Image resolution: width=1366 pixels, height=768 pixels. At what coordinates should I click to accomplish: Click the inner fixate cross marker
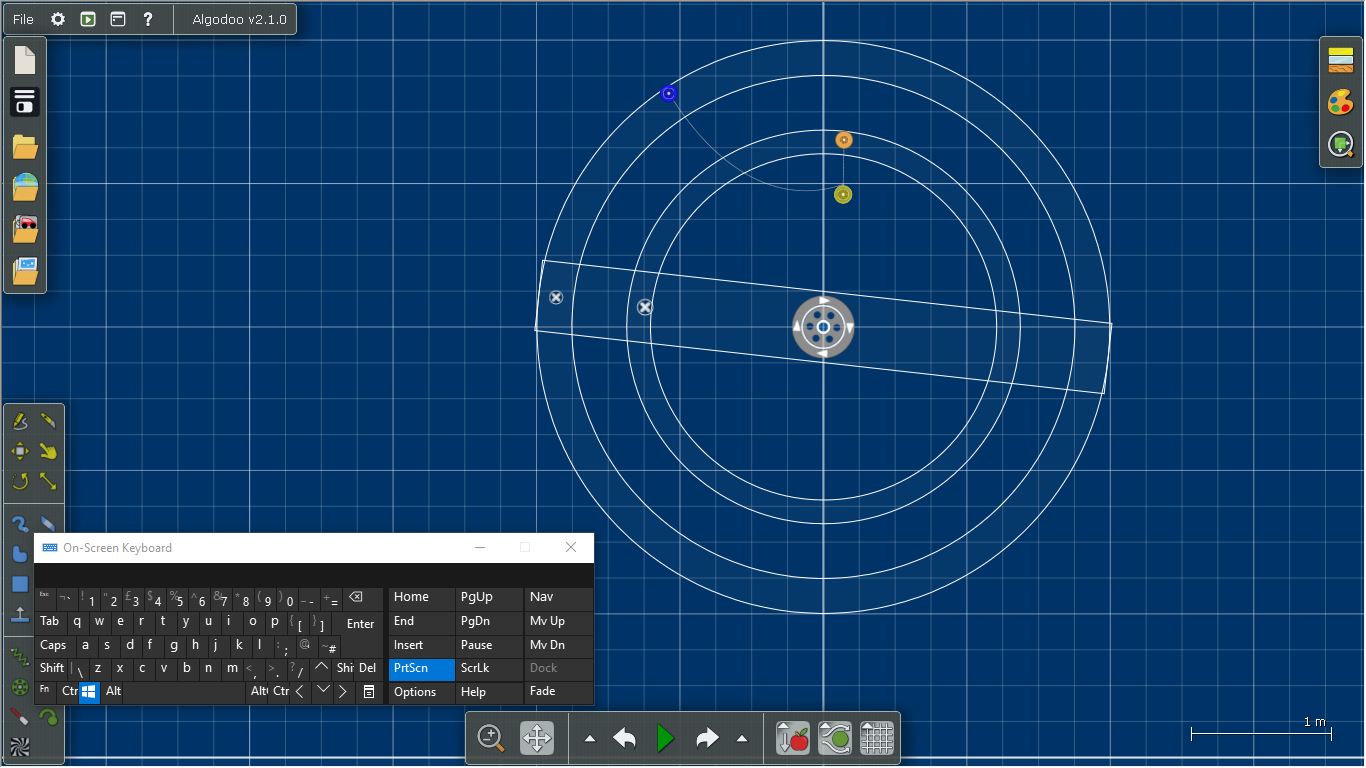pos(645,307)
